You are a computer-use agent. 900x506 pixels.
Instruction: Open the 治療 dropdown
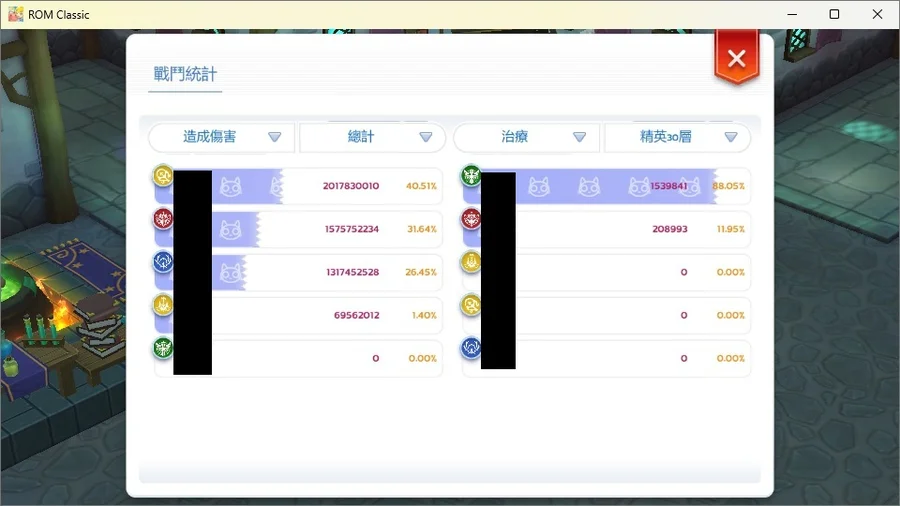[x=526, y=137]
